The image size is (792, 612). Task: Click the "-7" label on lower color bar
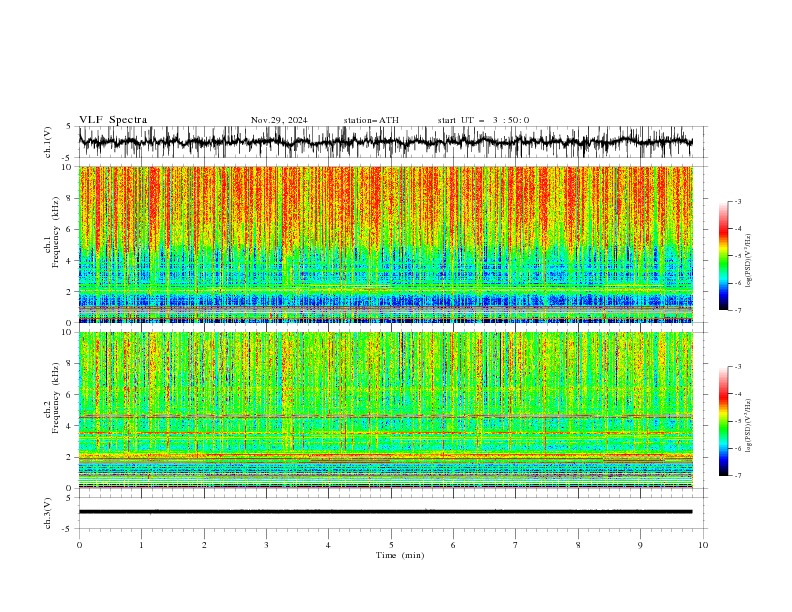coord(738,476)
